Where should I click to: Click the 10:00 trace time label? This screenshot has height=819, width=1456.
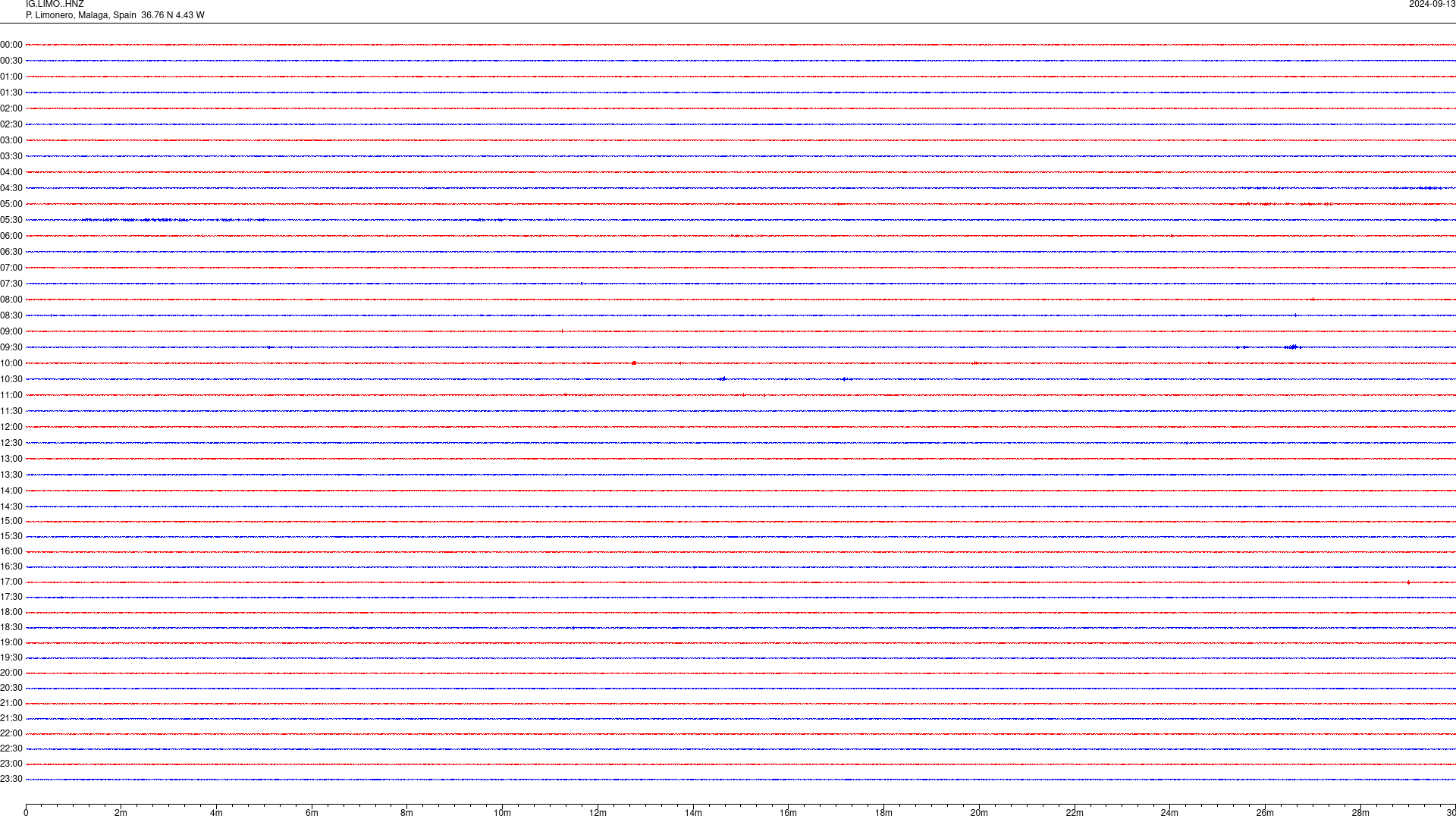(x=11, y=363)
